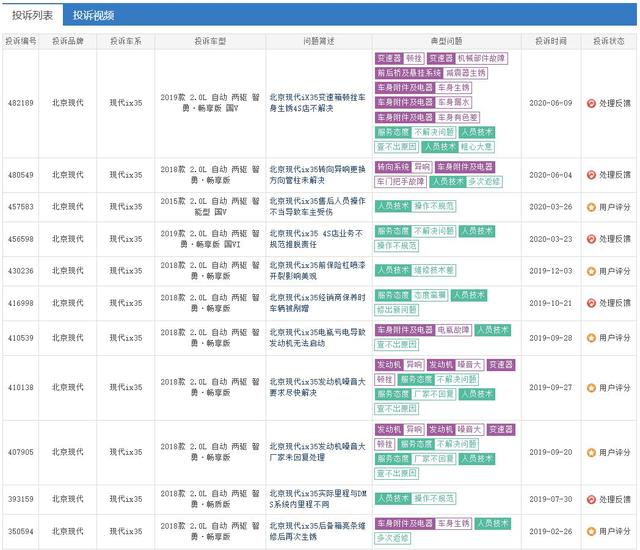Click 用户评分 icon for complaint 410138

[591, 388]
